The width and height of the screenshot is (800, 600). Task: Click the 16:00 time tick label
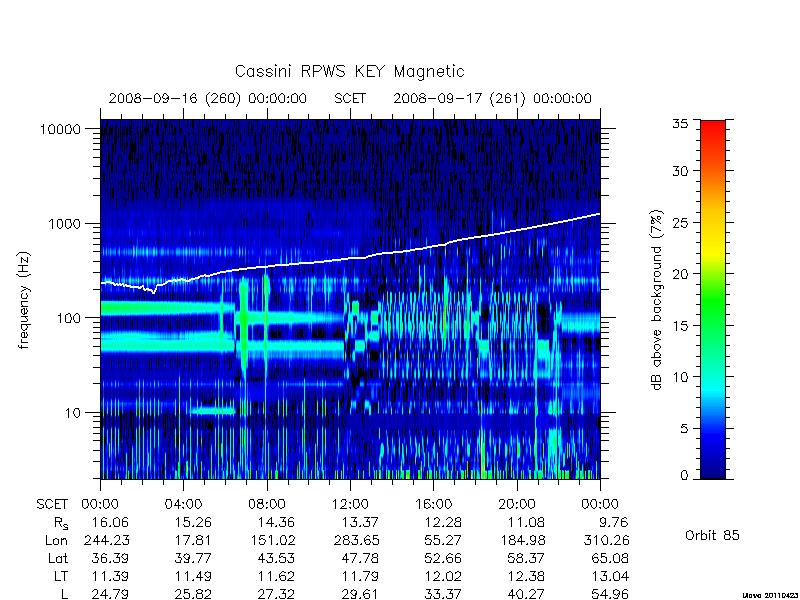coord(433,505)
